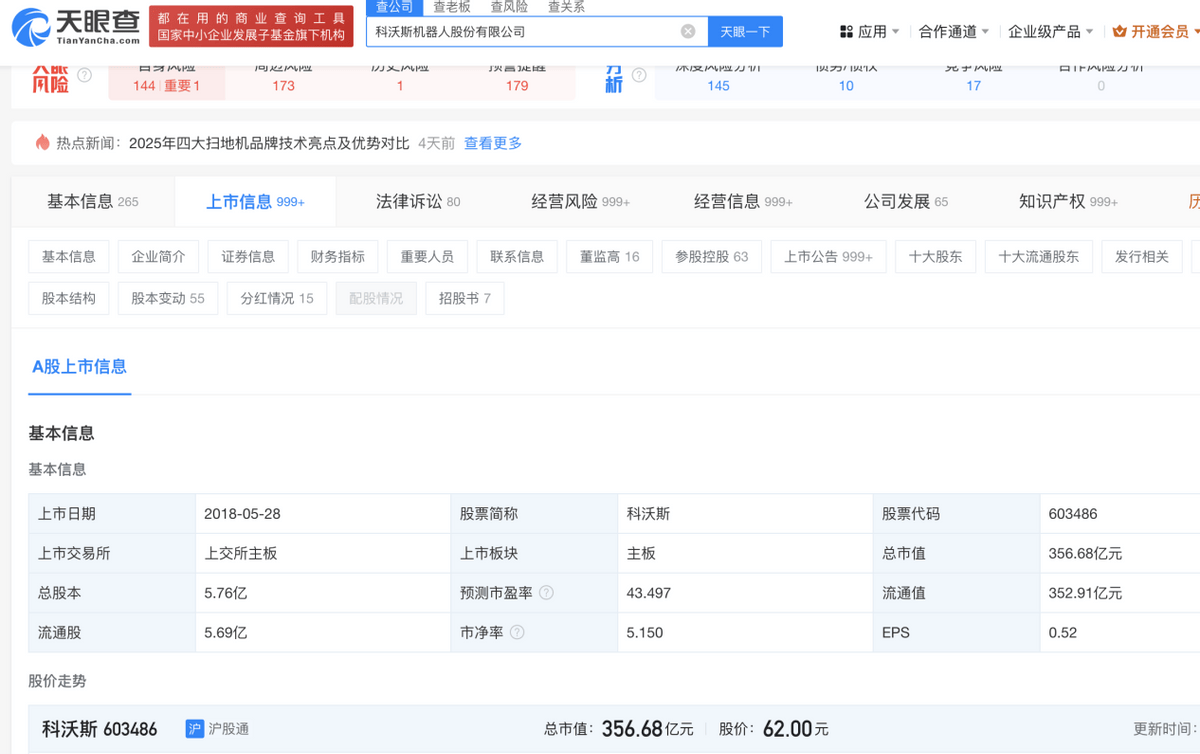Open the 经营信息 999+ tab

[743, 202]
